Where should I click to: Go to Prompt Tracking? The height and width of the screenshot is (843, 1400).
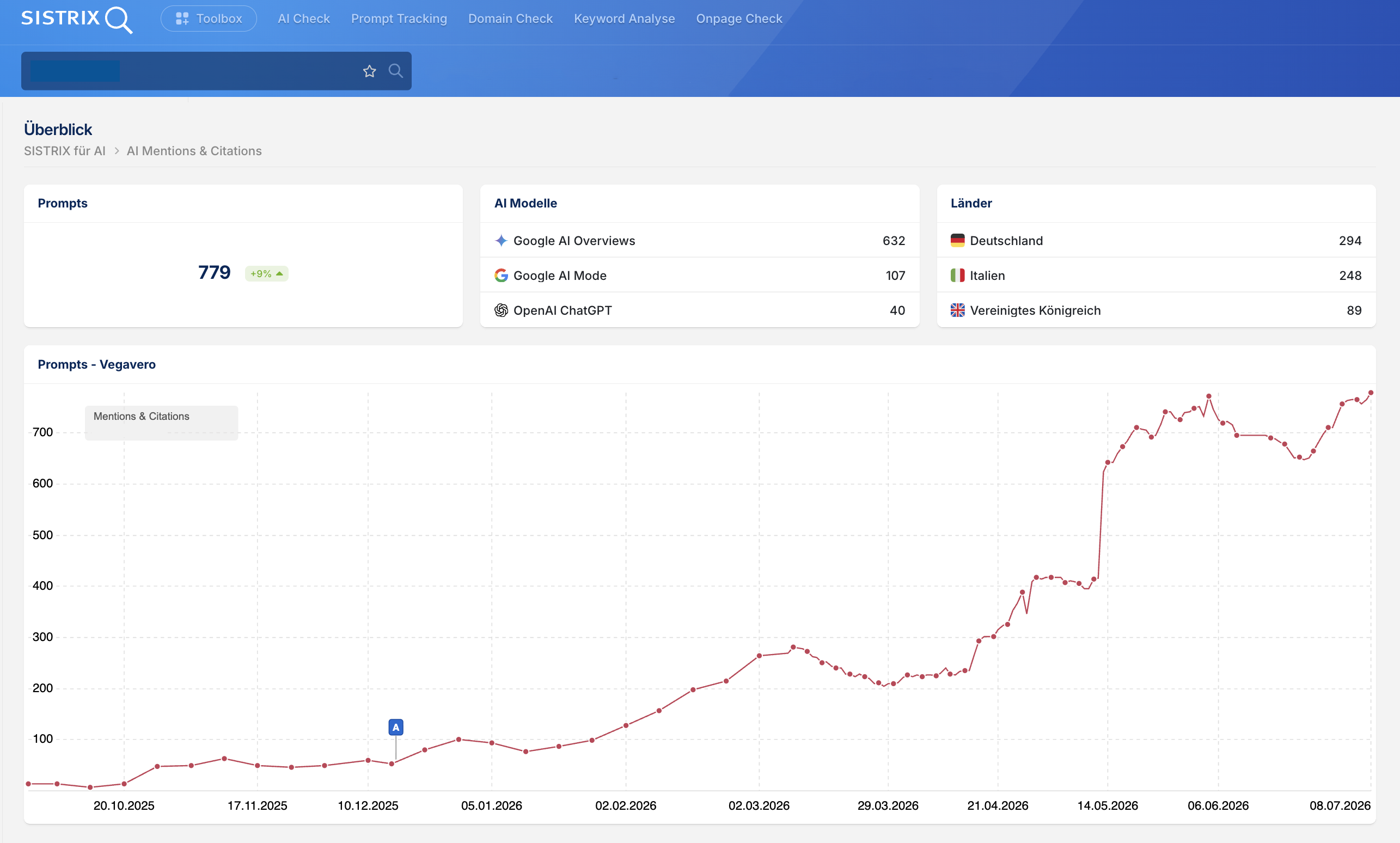point(399,19)
